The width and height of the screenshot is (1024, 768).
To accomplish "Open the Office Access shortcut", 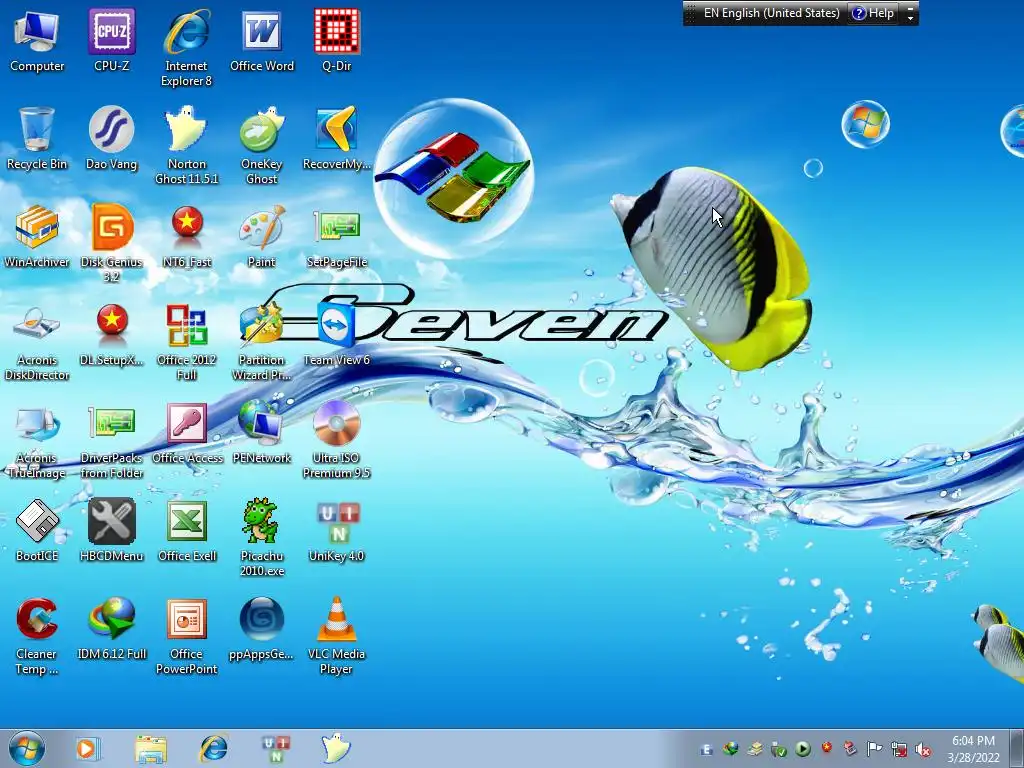I will 187,432.
